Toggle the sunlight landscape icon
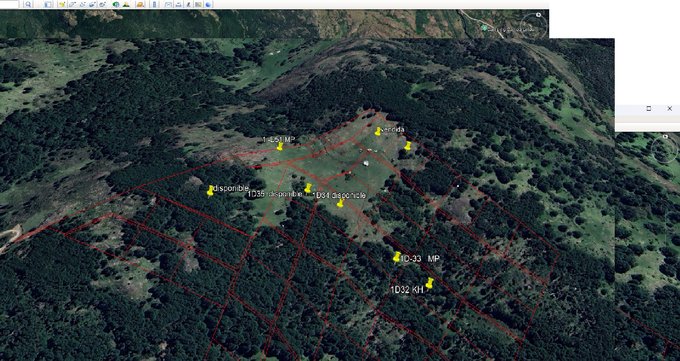680x361 pixels. [x=126, y=4]
